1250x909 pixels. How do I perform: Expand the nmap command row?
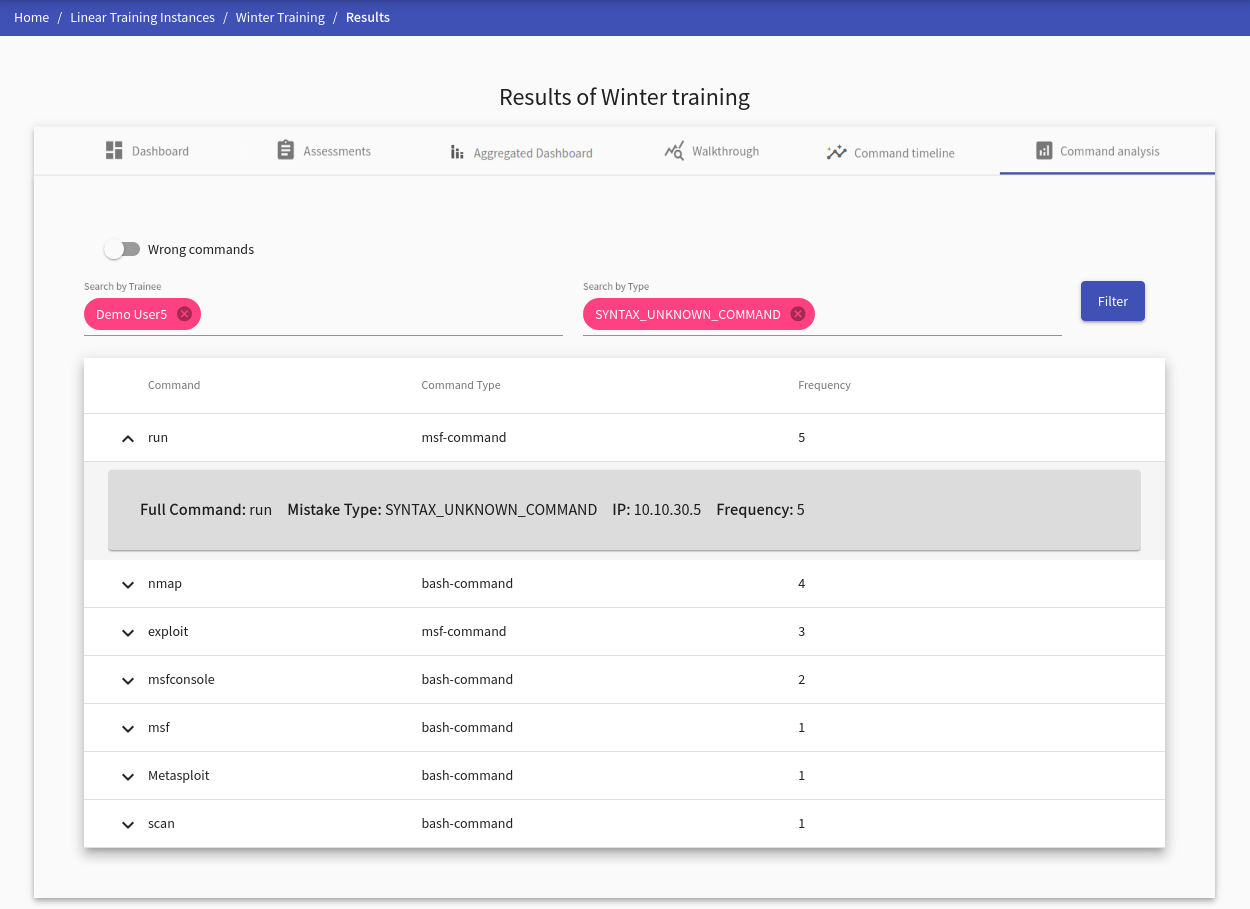(x=127, y=584)
